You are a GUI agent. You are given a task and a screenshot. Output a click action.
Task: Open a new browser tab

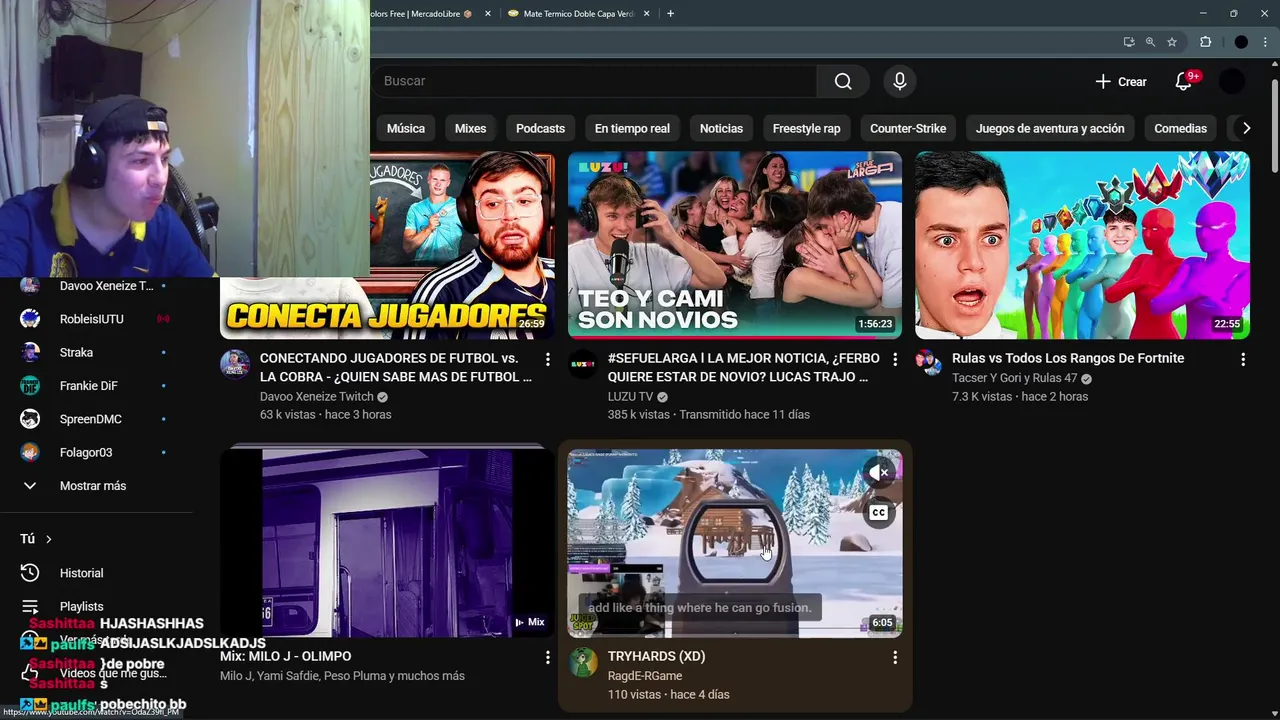pyautogui.click(x=670, y=13)
